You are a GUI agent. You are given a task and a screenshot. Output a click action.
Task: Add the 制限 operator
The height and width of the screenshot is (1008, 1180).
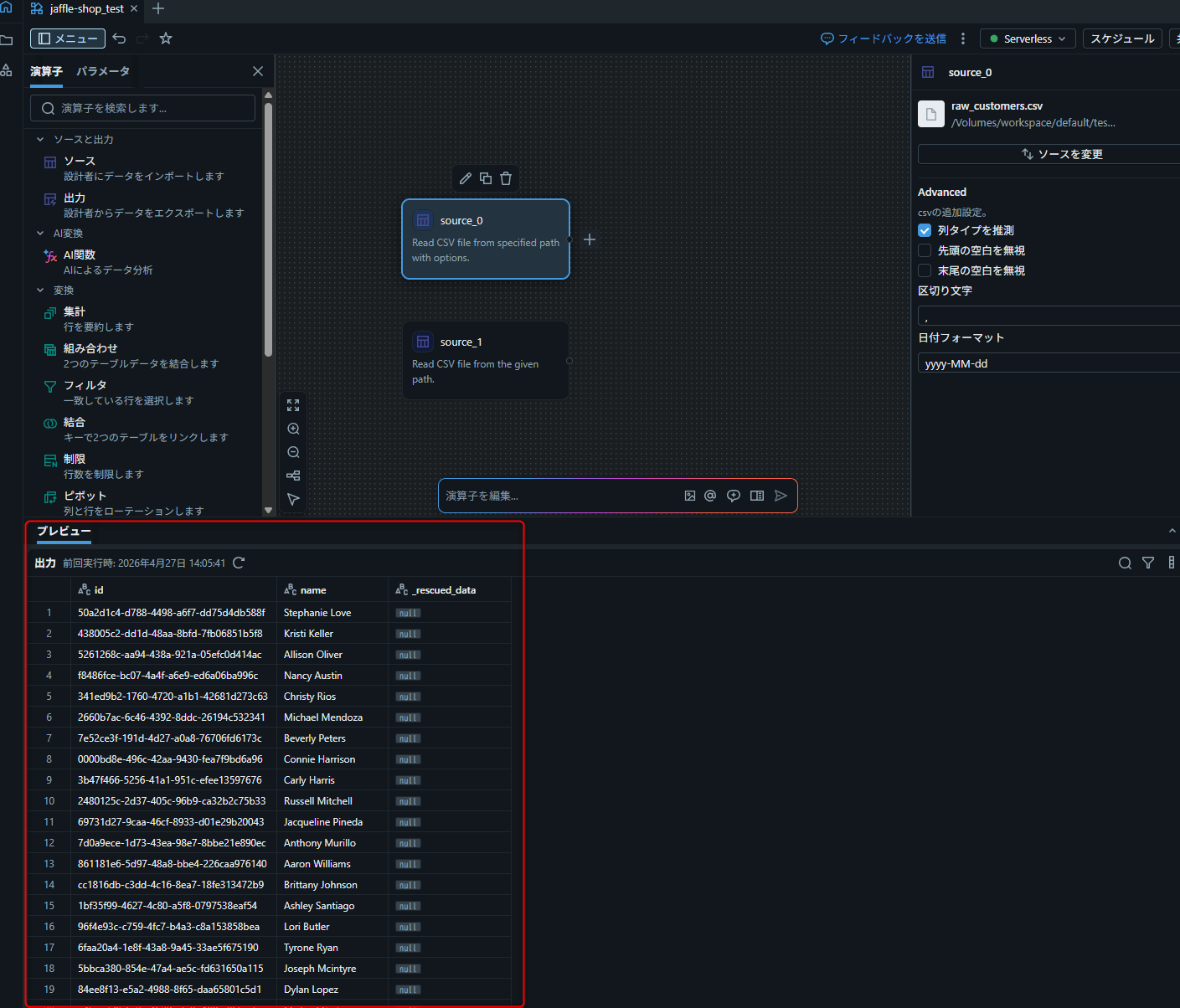(144, 466)
